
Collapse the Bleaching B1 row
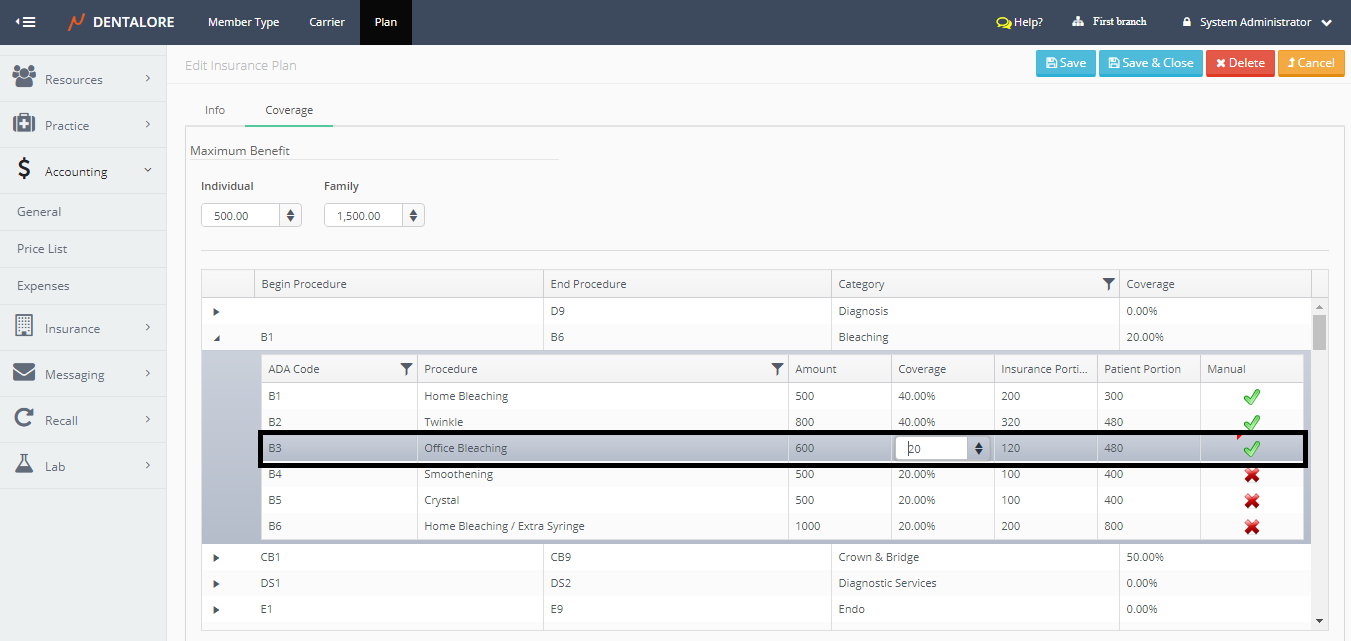click(216, 338)
